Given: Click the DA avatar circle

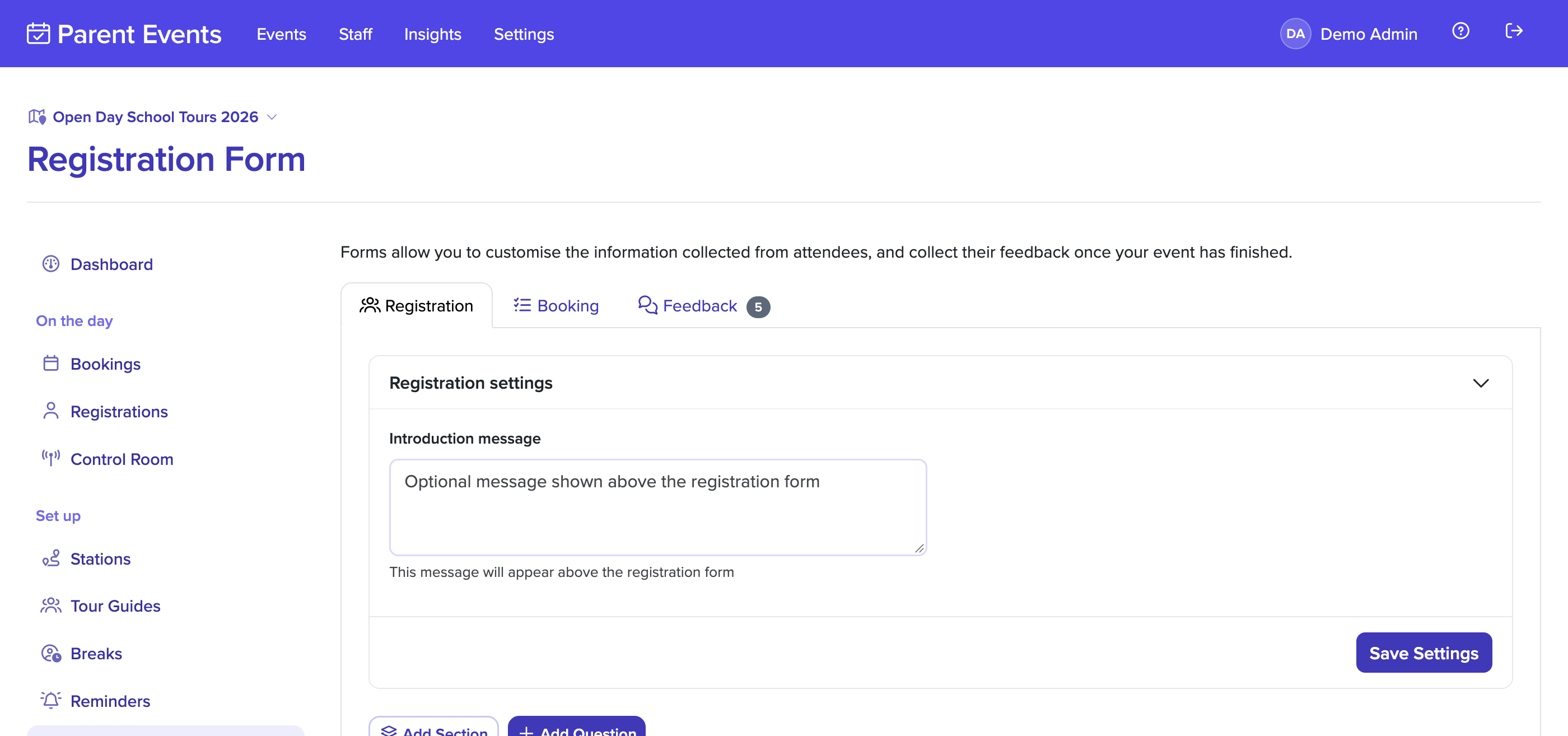Looking at the screenshot, I should pyautogui.click(x=1295, y=34).
